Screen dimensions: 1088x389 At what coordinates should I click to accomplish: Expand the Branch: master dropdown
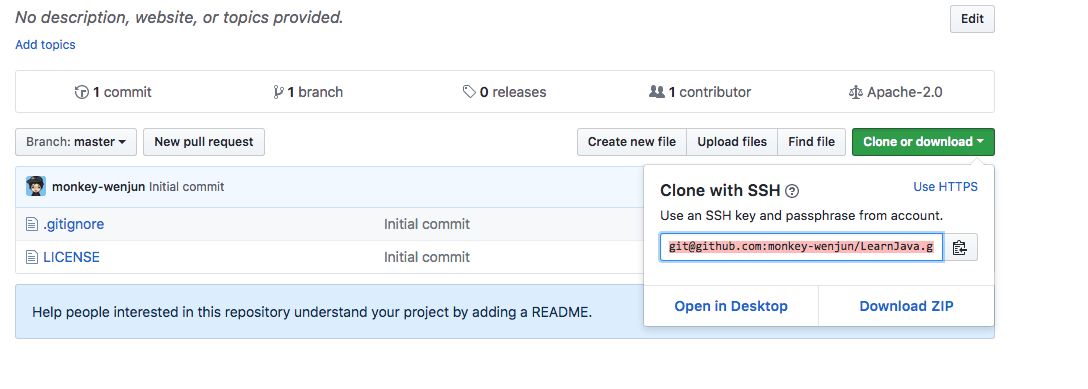[76, 141]
